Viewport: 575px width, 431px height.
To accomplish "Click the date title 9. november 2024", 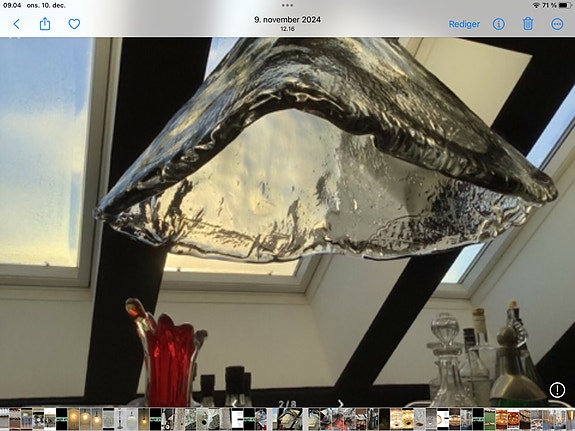I will (x=288, y=20).
